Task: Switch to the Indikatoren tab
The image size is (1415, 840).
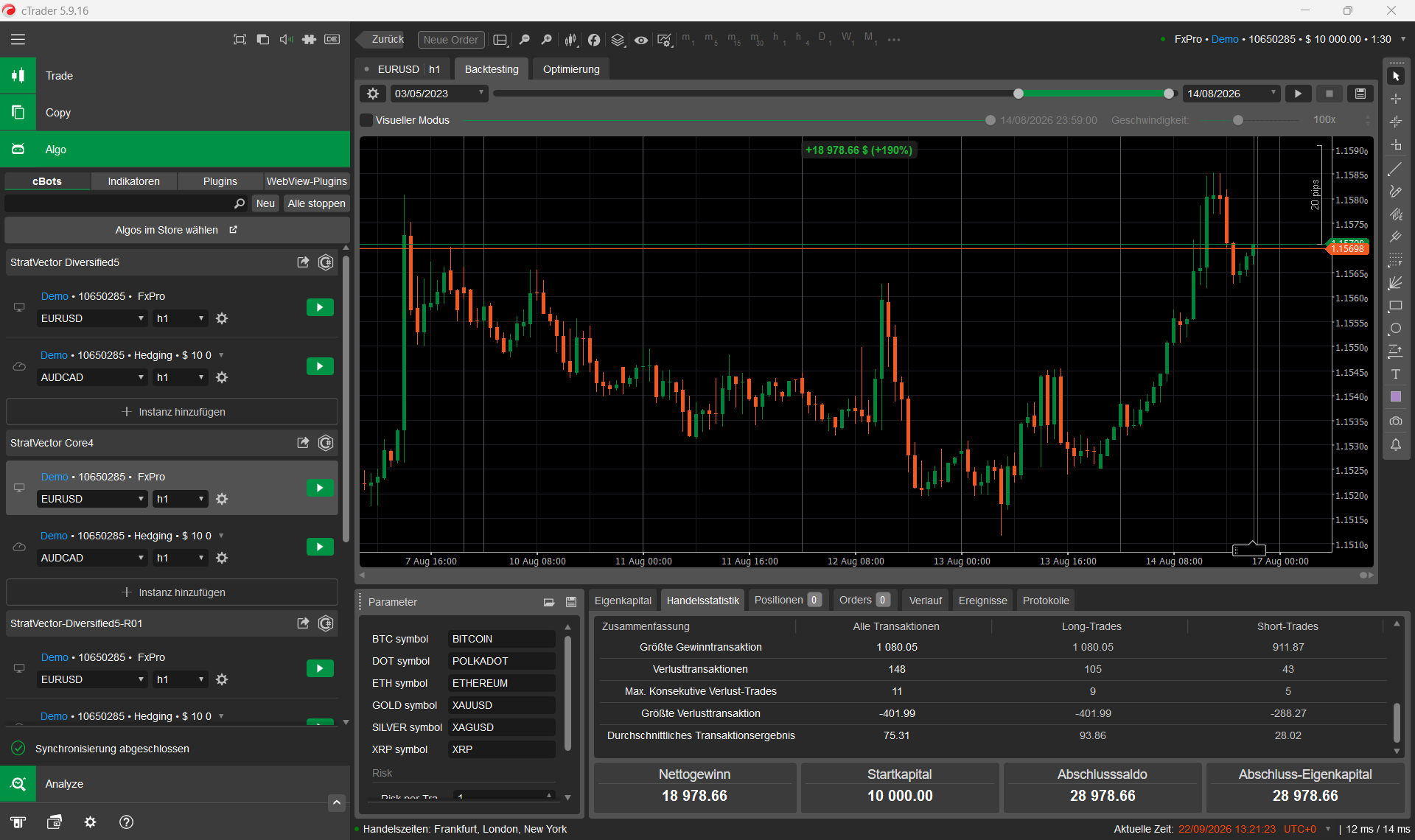Action: pyautogui.click(x=133, y=181)
